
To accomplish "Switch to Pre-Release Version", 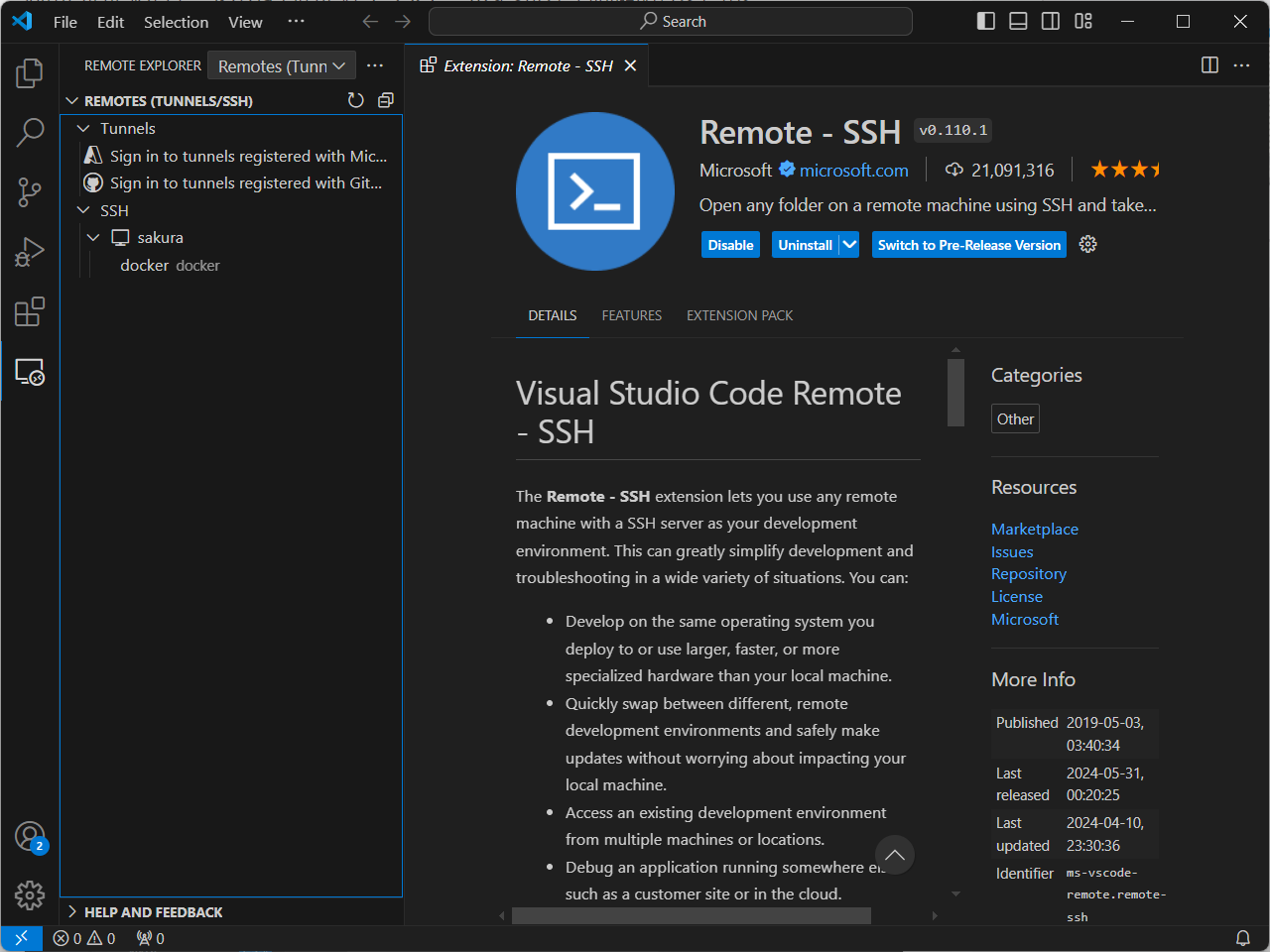I will 969,245.
